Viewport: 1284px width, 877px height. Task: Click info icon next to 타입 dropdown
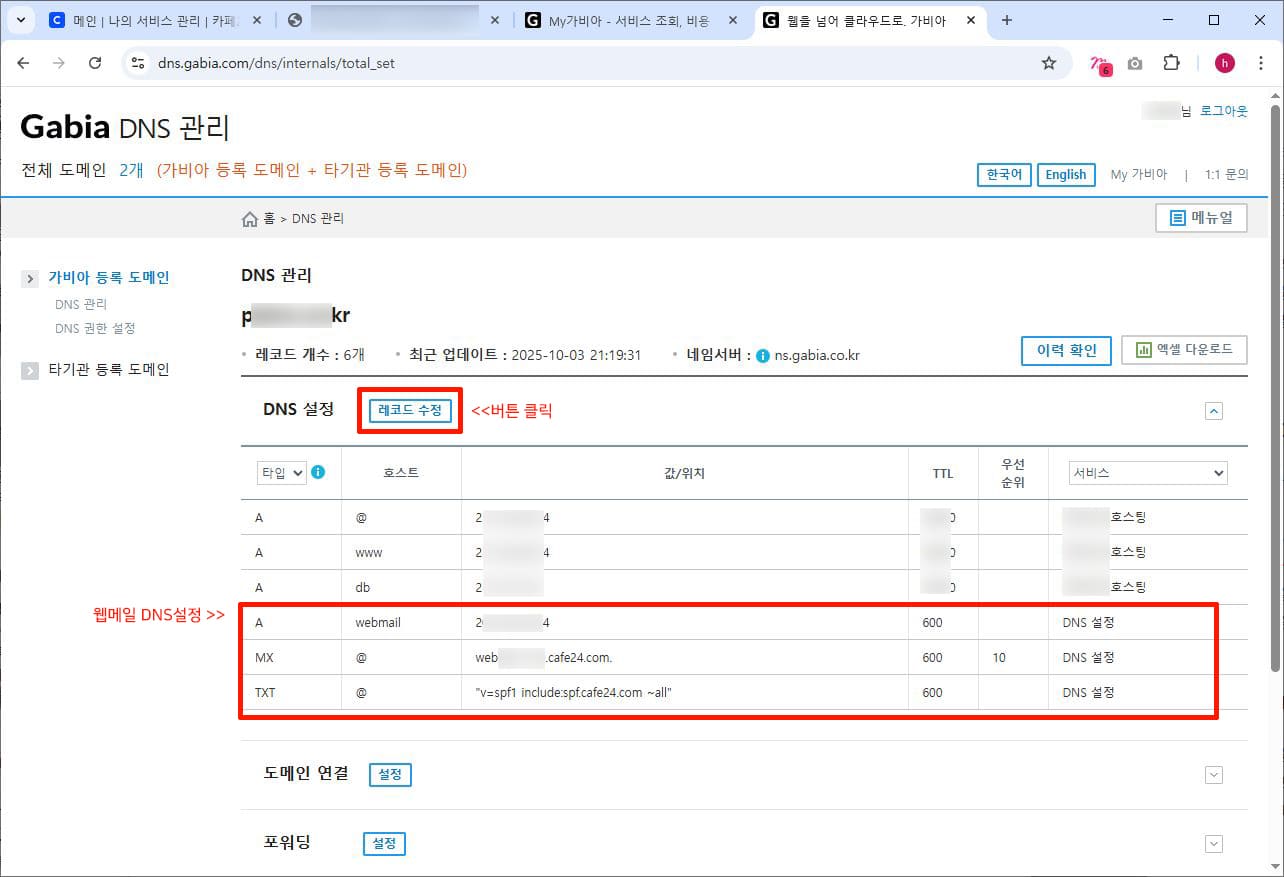click(x=318, y=472)
